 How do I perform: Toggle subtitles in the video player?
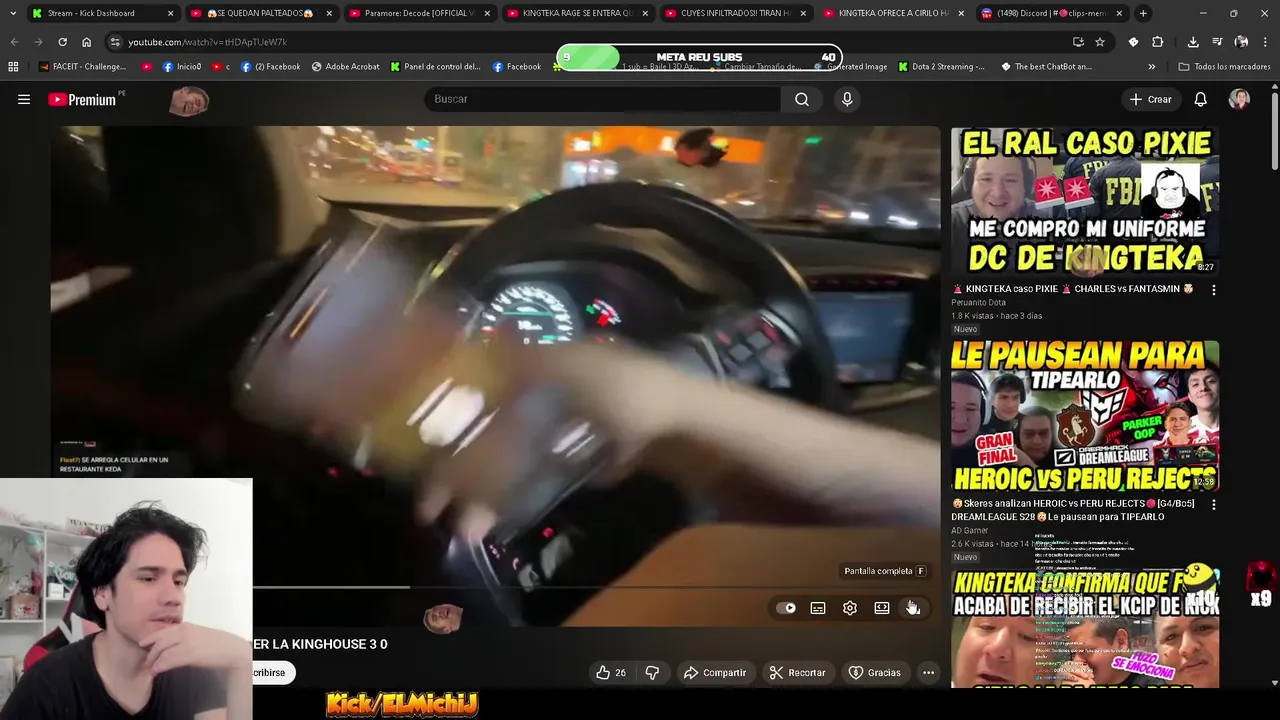point(818,608)
